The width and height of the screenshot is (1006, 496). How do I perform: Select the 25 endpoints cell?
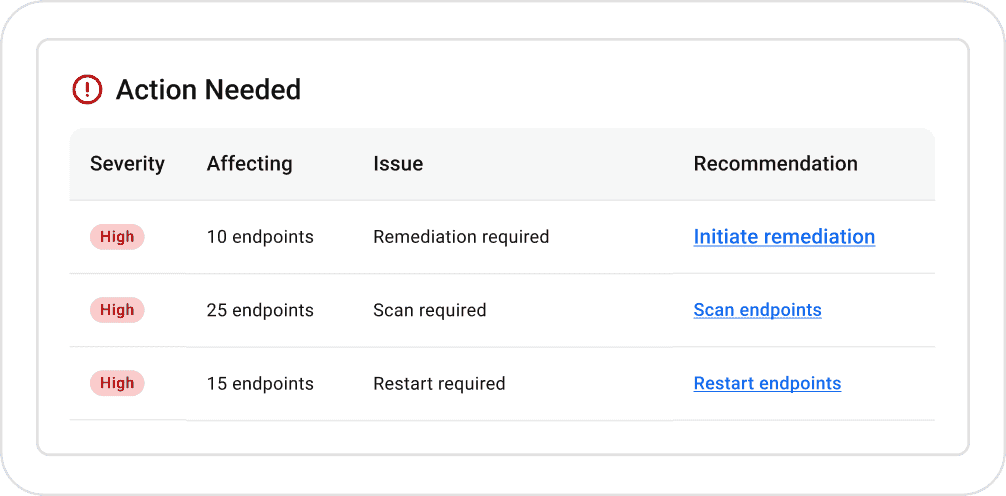[260, 310]
